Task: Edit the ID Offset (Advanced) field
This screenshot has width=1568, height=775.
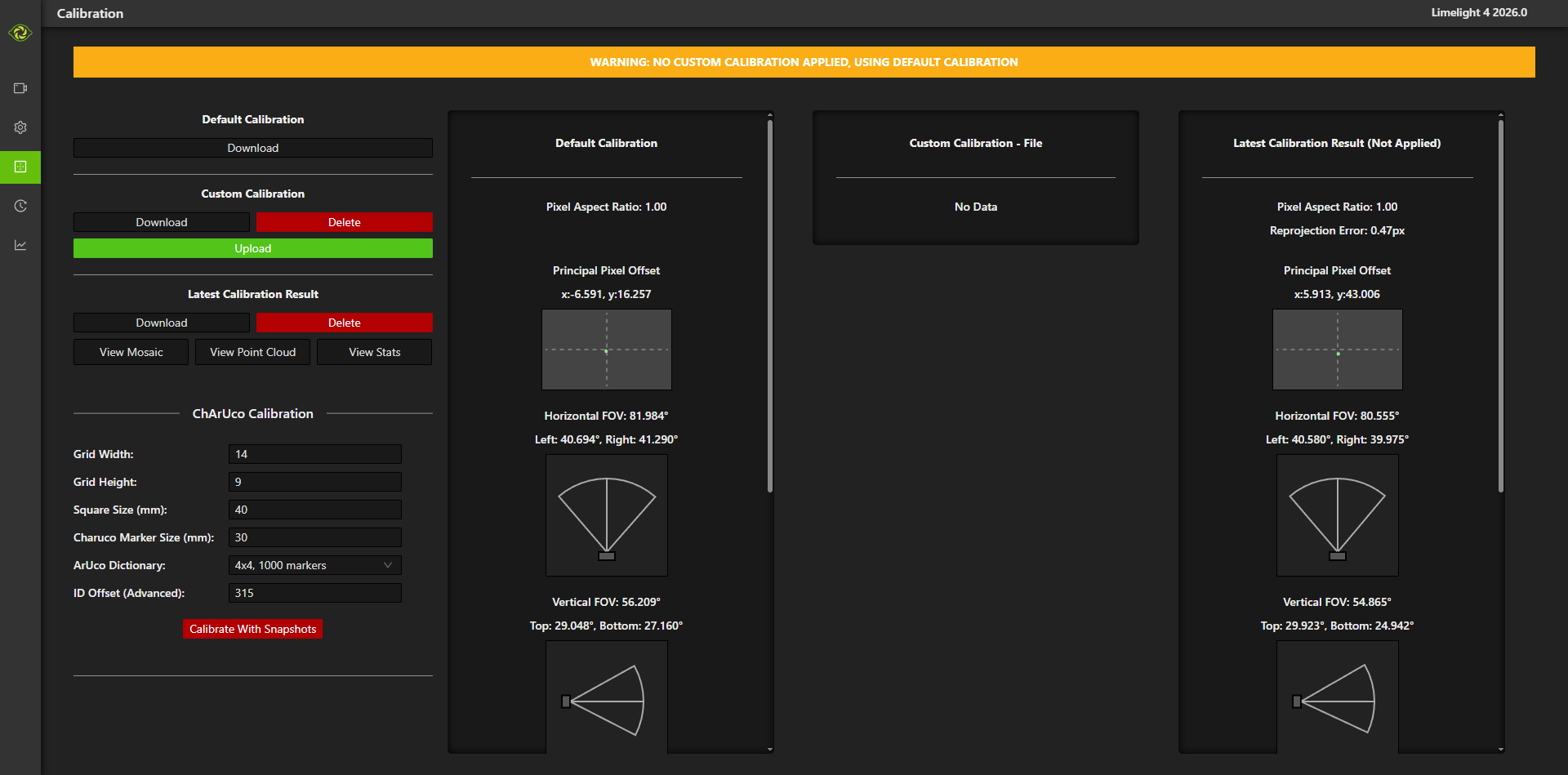Action: tap(314, 592)
